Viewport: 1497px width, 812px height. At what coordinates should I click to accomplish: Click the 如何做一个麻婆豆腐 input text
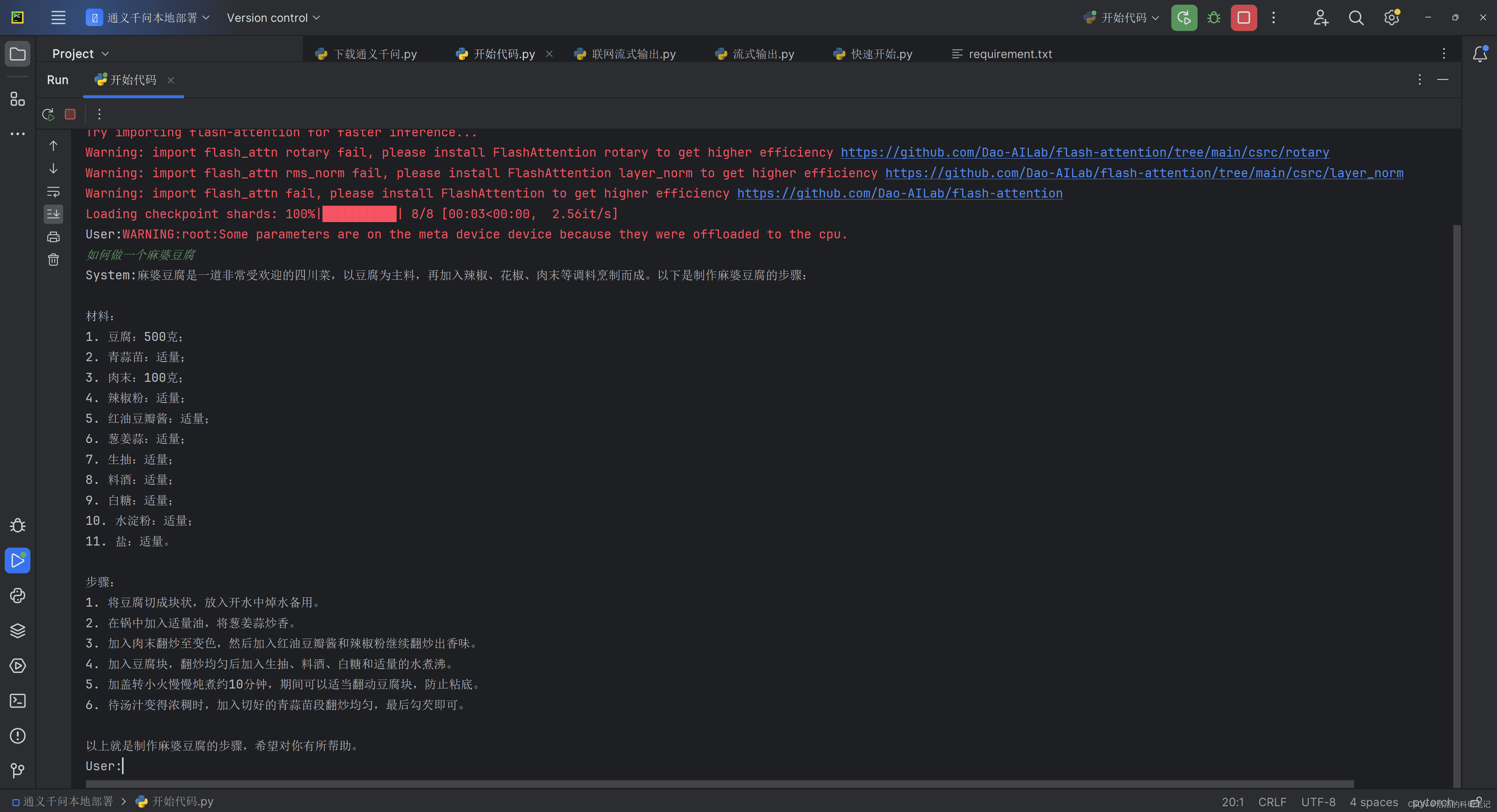[140, 255]
